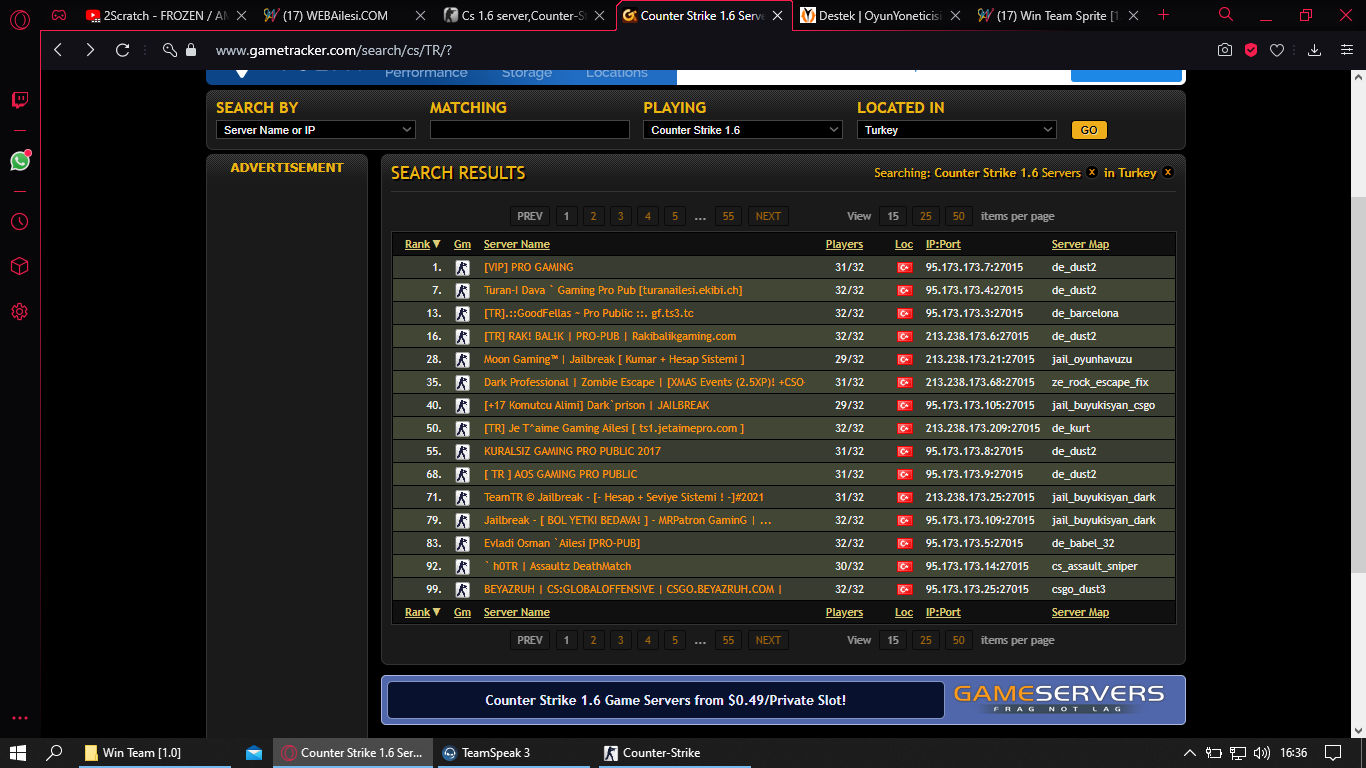Image resolution: width=1366 pixels, height=768 pixels.
Task: Open the GameServers advertisement banner
Action: tap(783, 700)
